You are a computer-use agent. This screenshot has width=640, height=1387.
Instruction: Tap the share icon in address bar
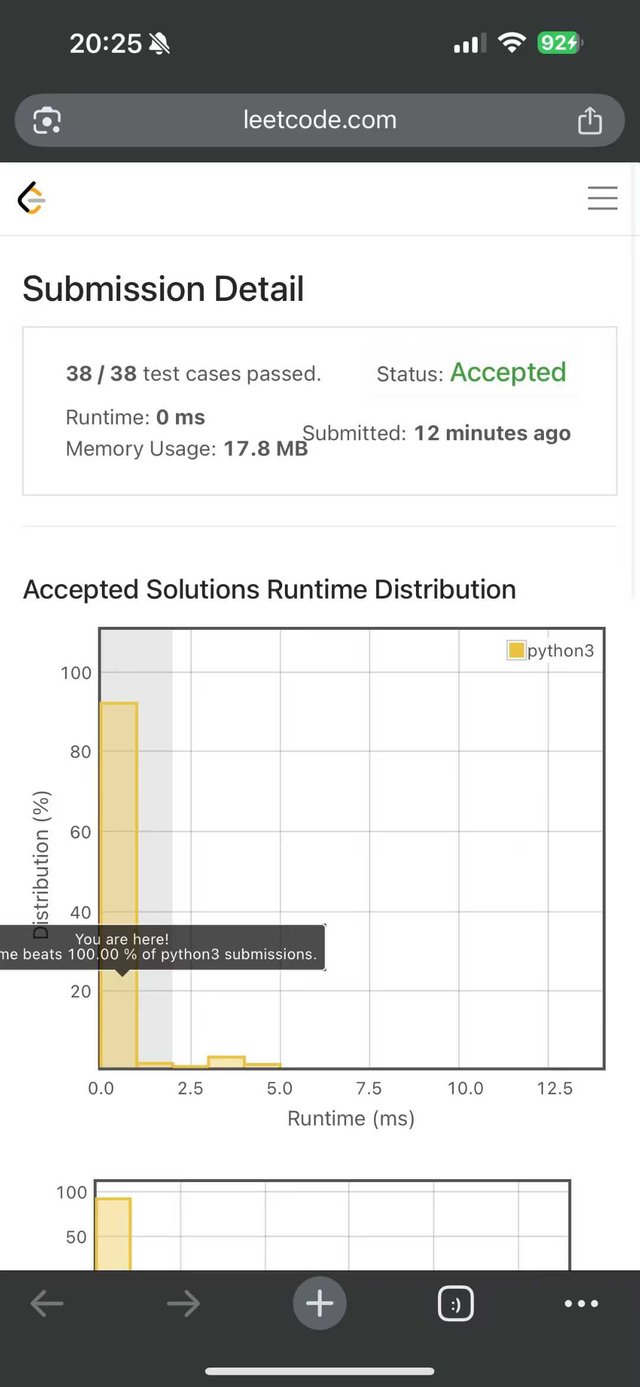tap(590, 120)
